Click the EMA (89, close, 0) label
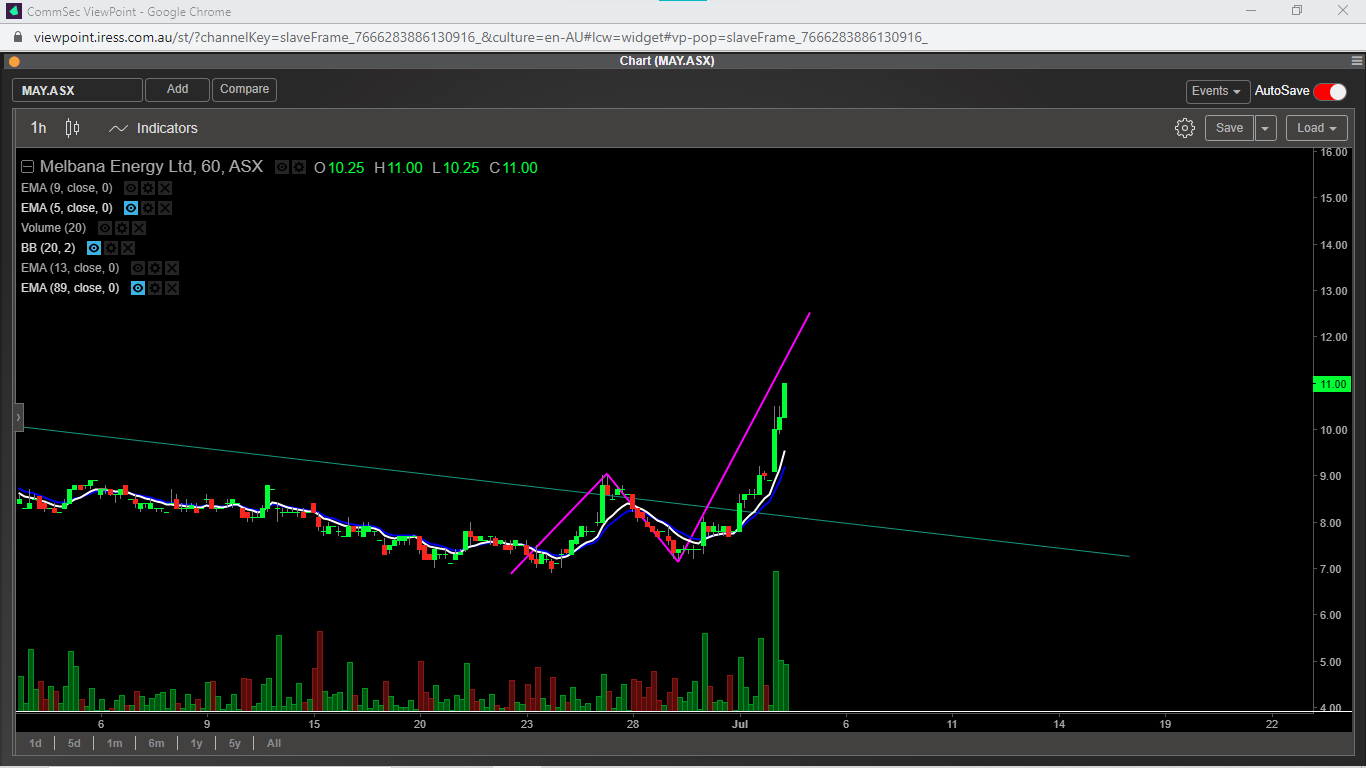The height and width of the screenshot is (768, 1366). [70, 288]
